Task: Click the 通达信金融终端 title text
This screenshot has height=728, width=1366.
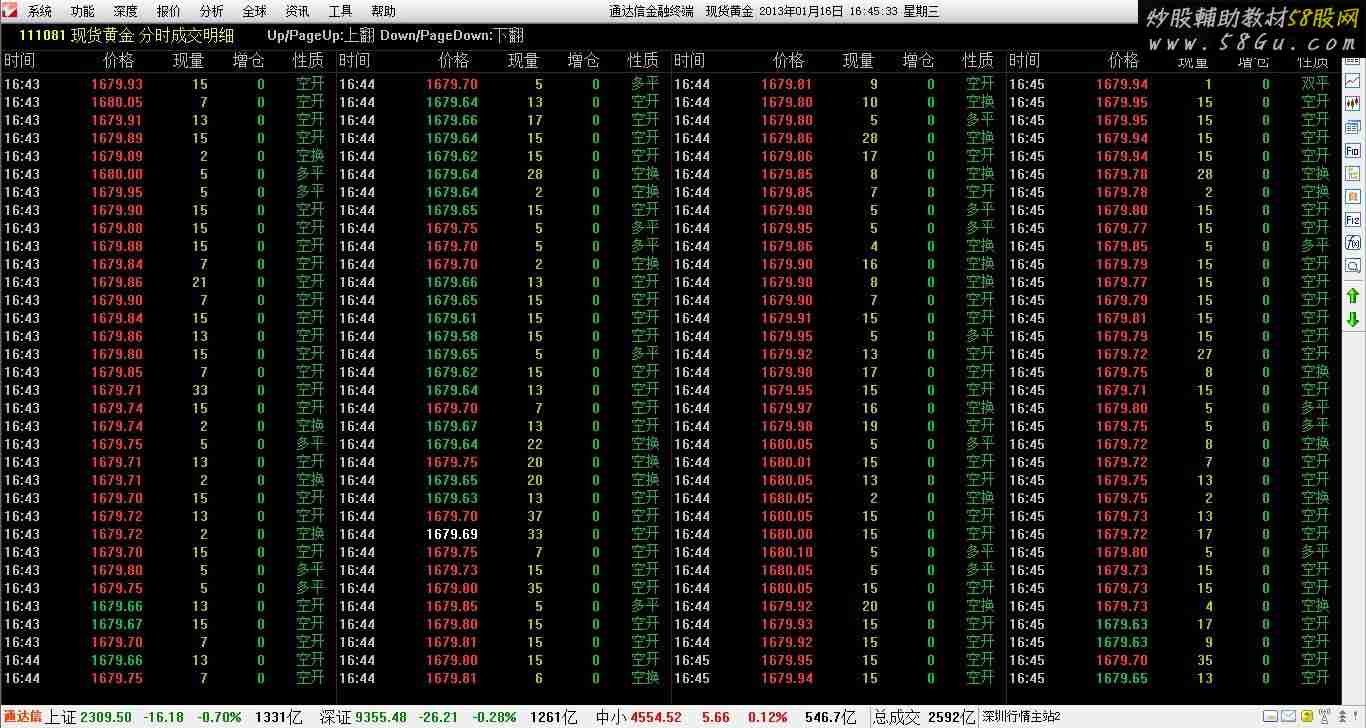Action: (652, 12)
